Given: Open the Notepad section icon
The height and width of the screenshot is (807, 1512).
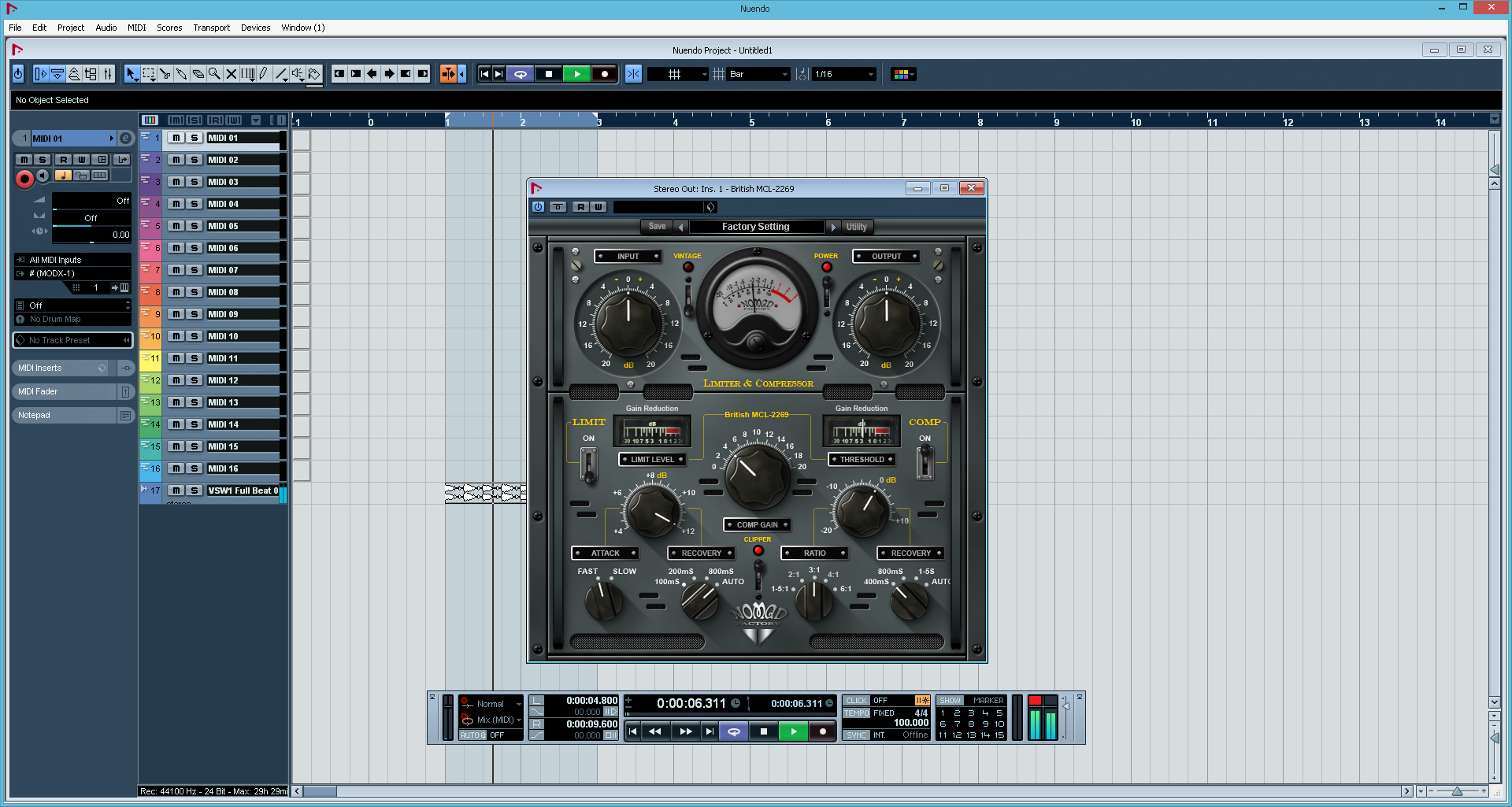Looking at the screenshot, I should [125, 415].
